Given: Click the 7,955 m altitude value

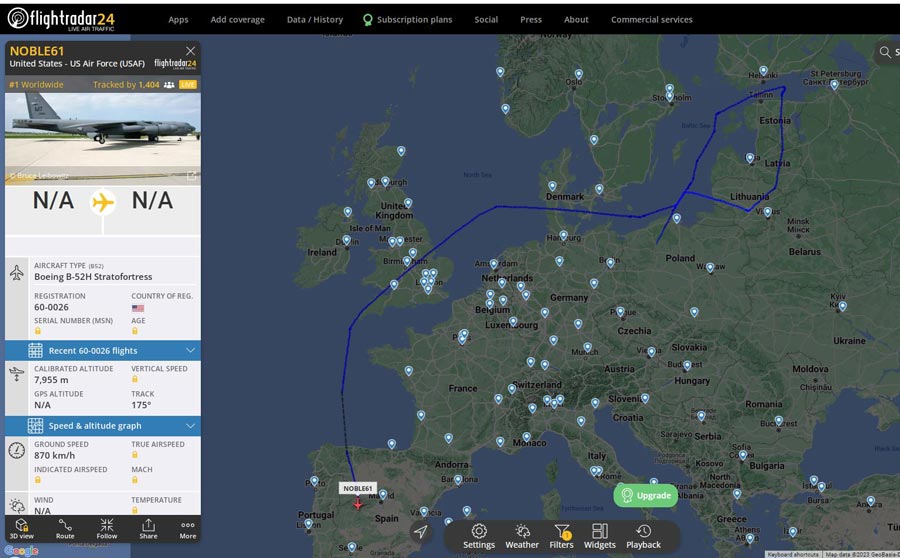Looking at the screenshot, I should (x=51, y=379).
